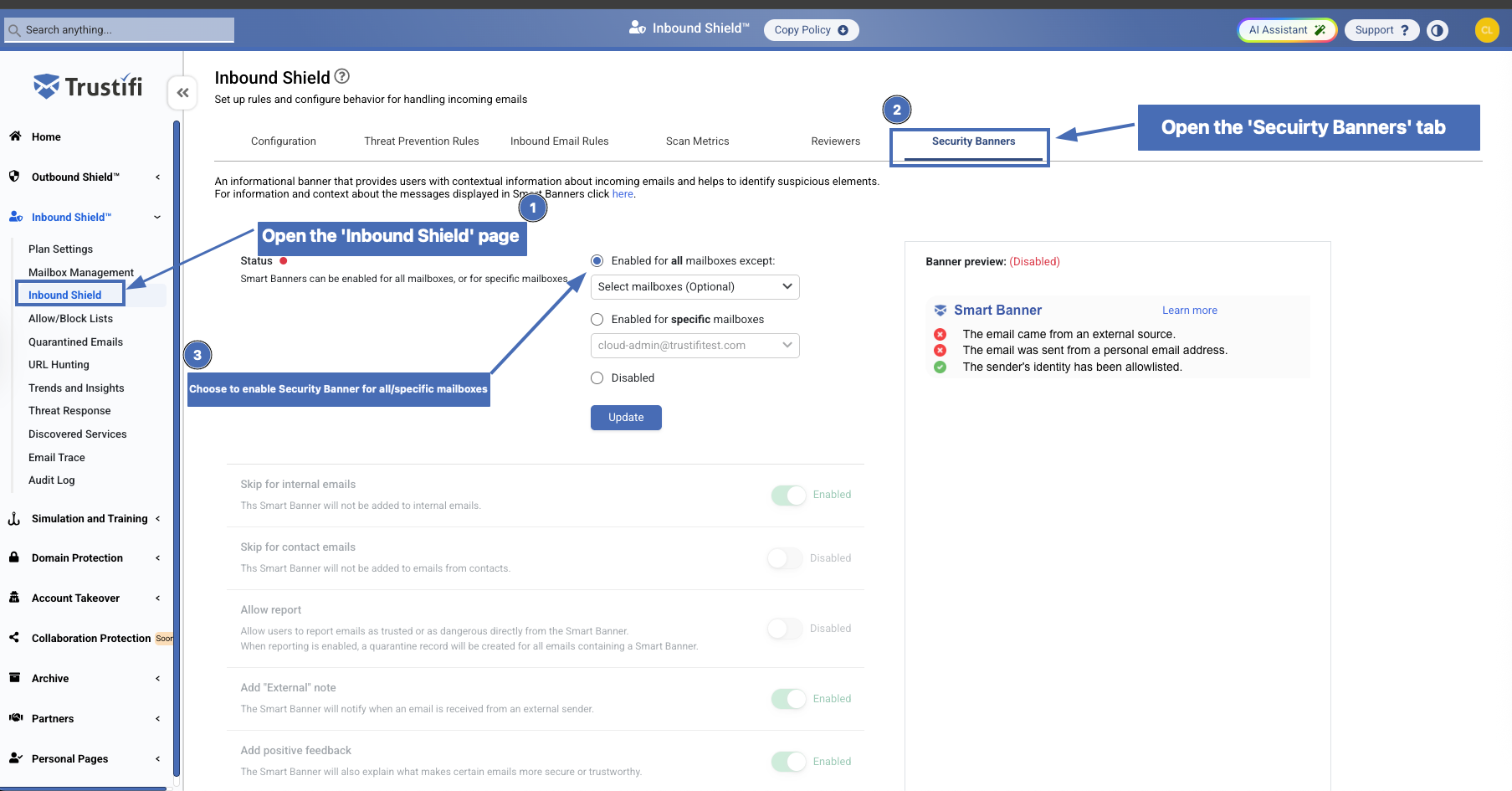Open the Trustifi logo home link
Viewport: 1512px width, 791px height.
point(88,86)
